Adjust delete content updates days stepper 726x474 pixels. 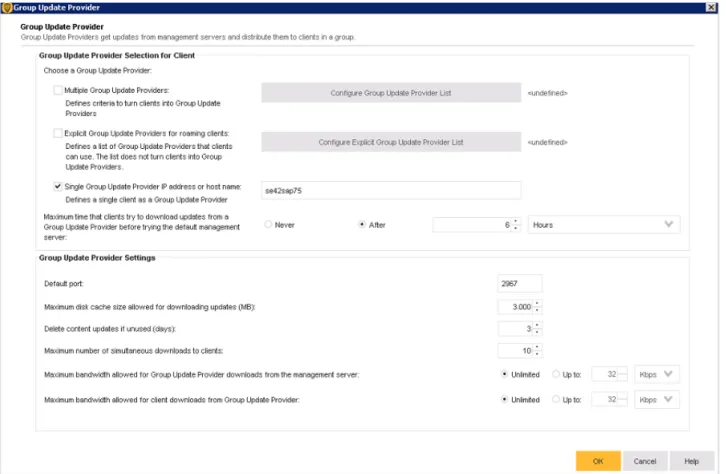pyautogui.click(x=537, y=329)
